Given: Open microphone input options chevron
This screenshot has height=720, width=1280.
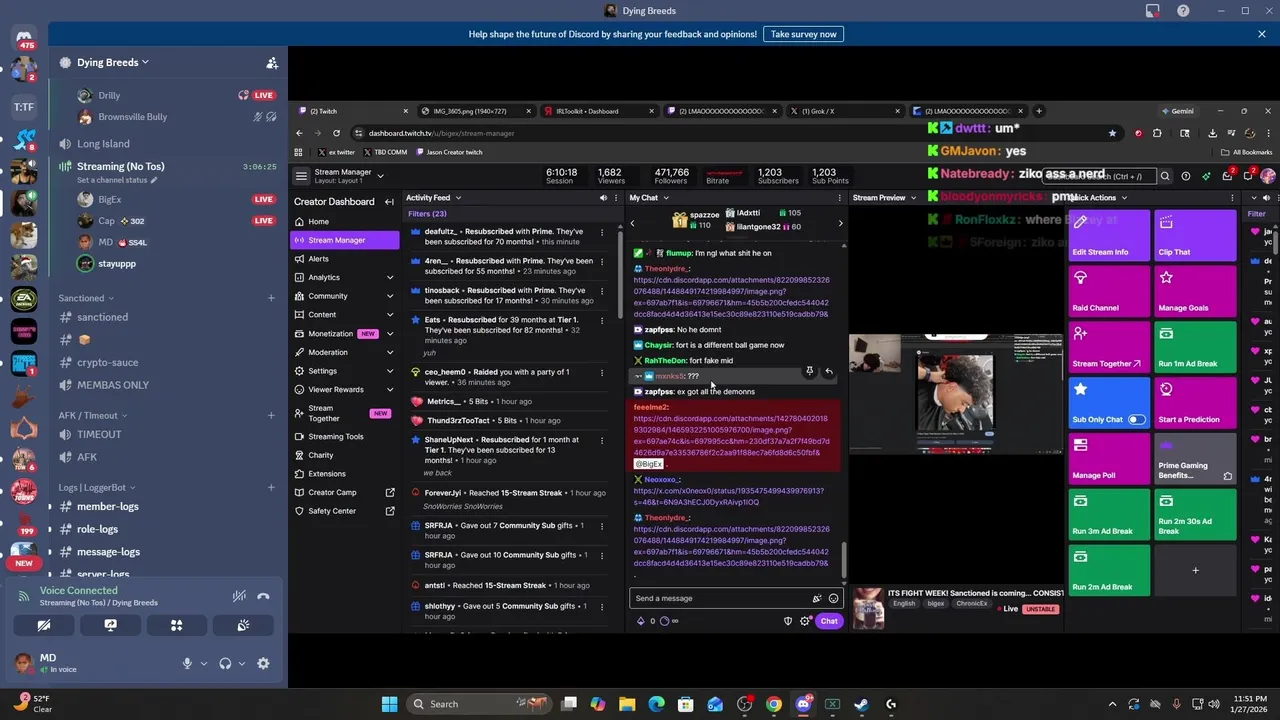Looking at the screenshot, I should pos(204,663).
